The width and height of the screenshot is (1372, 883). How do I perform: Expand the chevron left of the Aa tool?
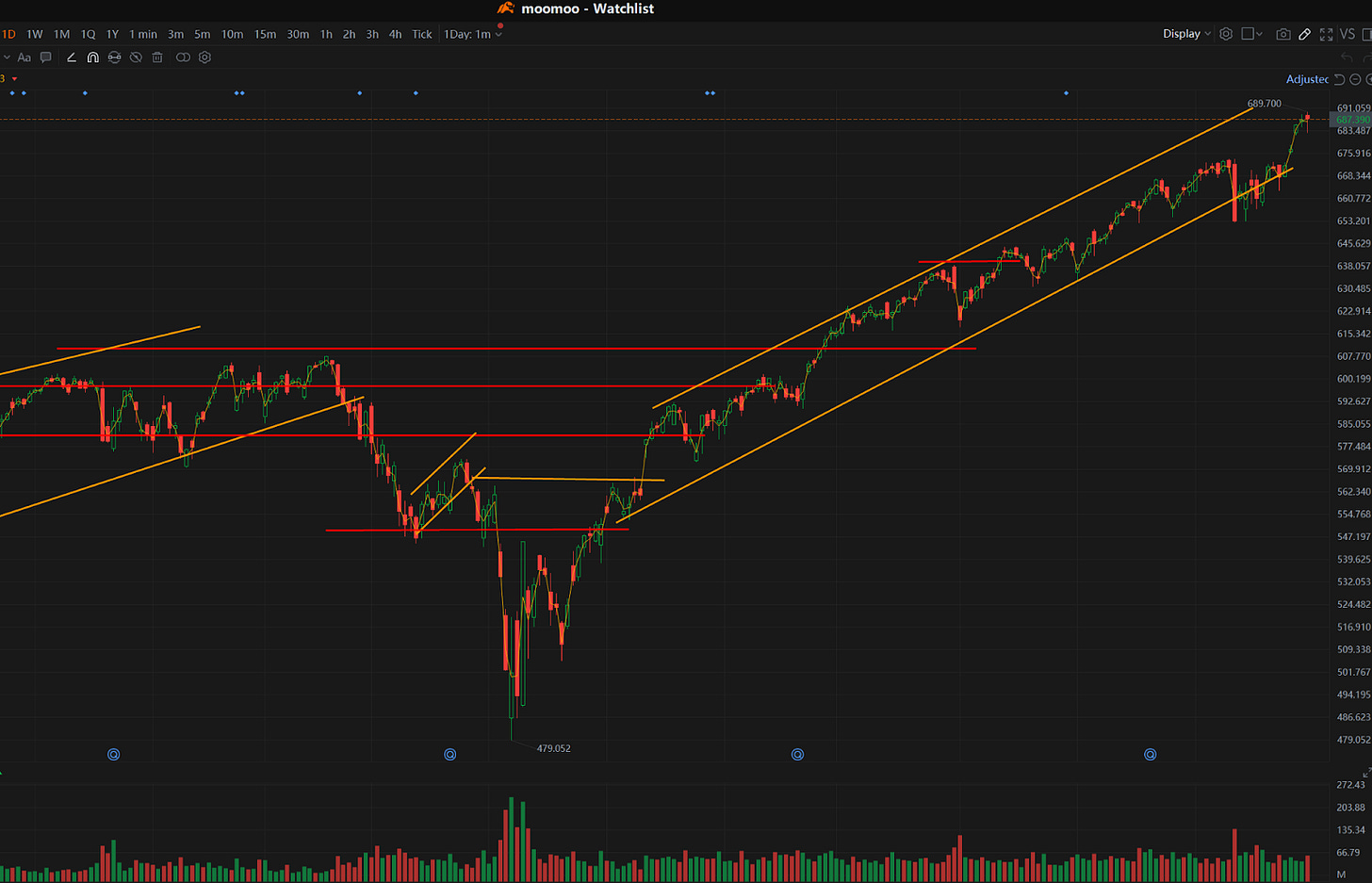pos(7,57)
